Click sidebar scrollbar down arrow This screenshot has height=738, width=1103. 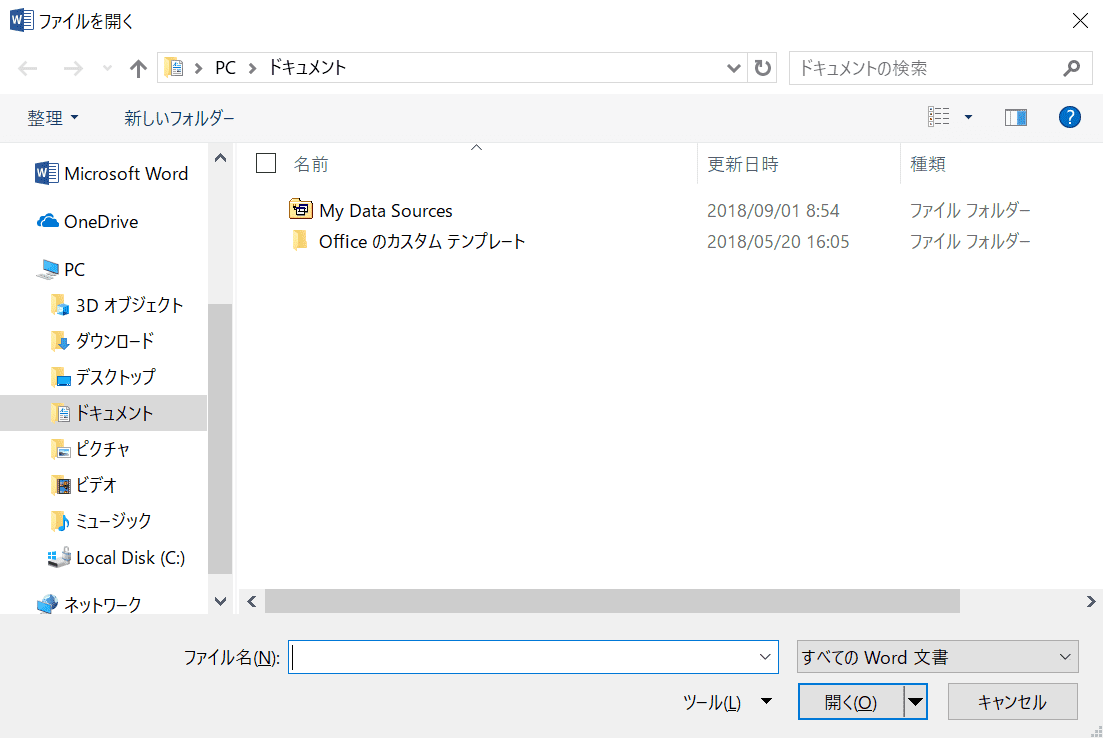[220, 601]
